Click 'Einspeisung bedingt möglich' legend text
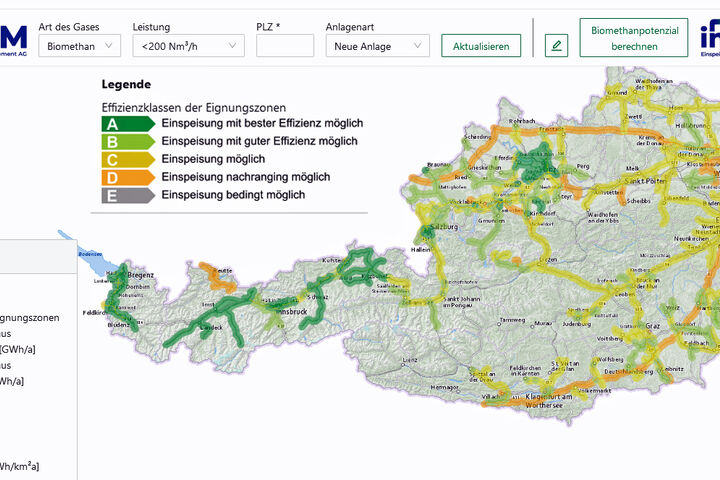720x480 pixels. [233, 195]
